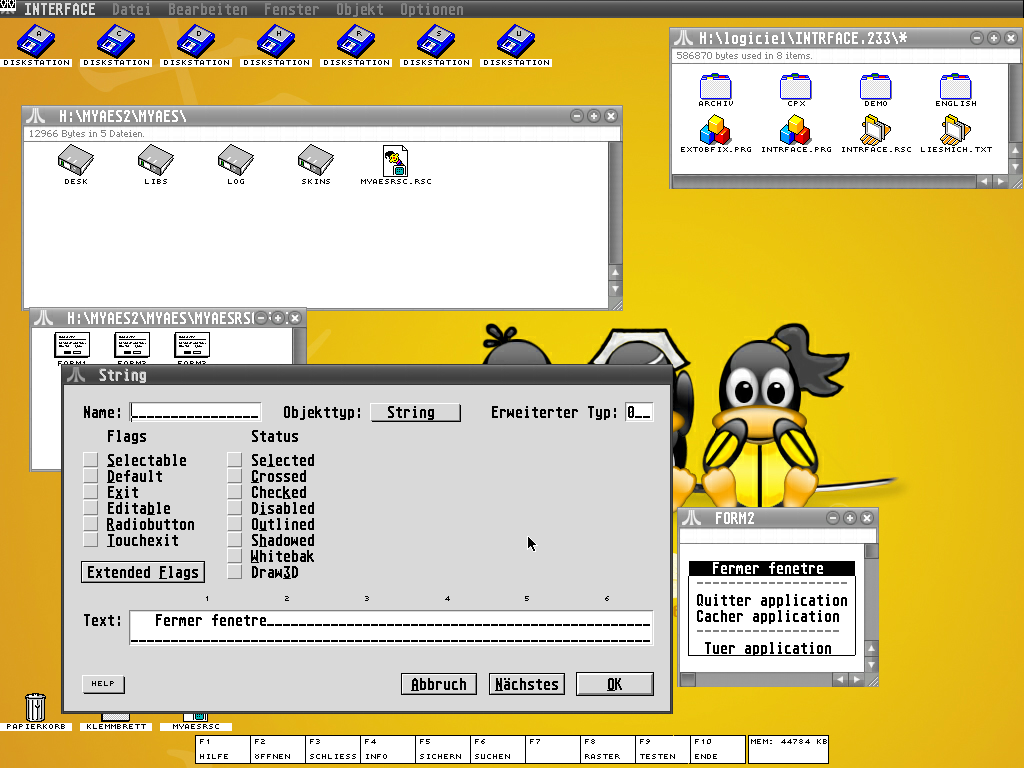
Task: Toggle the Editable flag checkbox
Action: click(x=91, y=508)
